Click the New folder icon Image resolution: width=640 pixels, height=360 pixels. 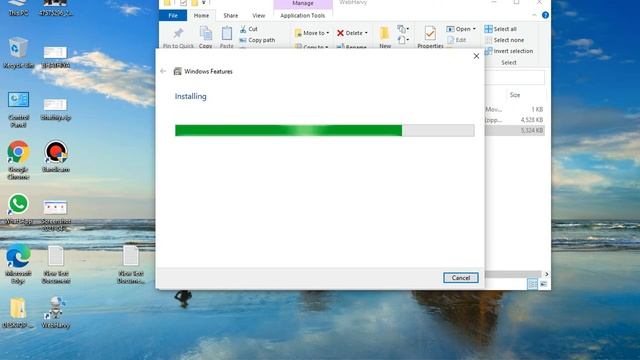(384, 34)
